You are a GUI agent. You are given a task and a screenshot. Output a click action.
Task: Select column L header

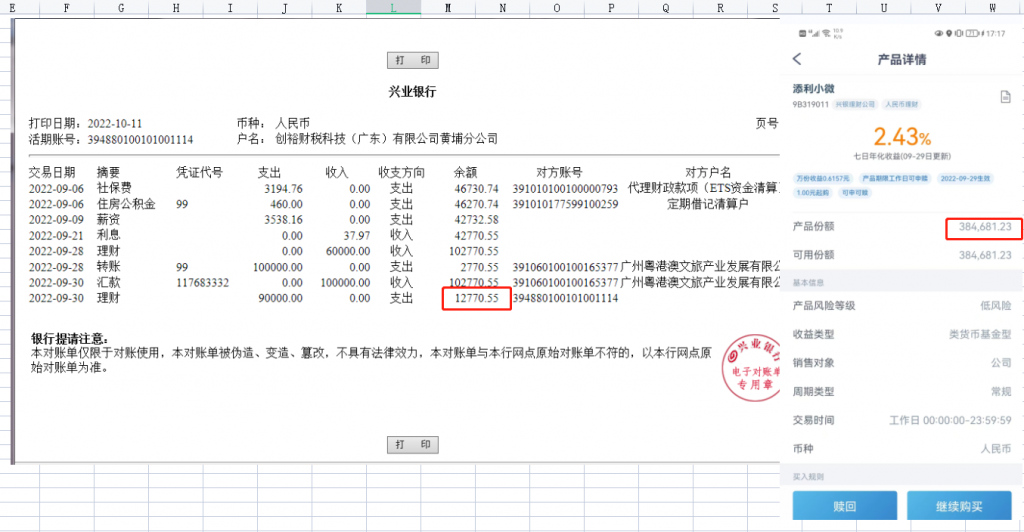(393, 8)
